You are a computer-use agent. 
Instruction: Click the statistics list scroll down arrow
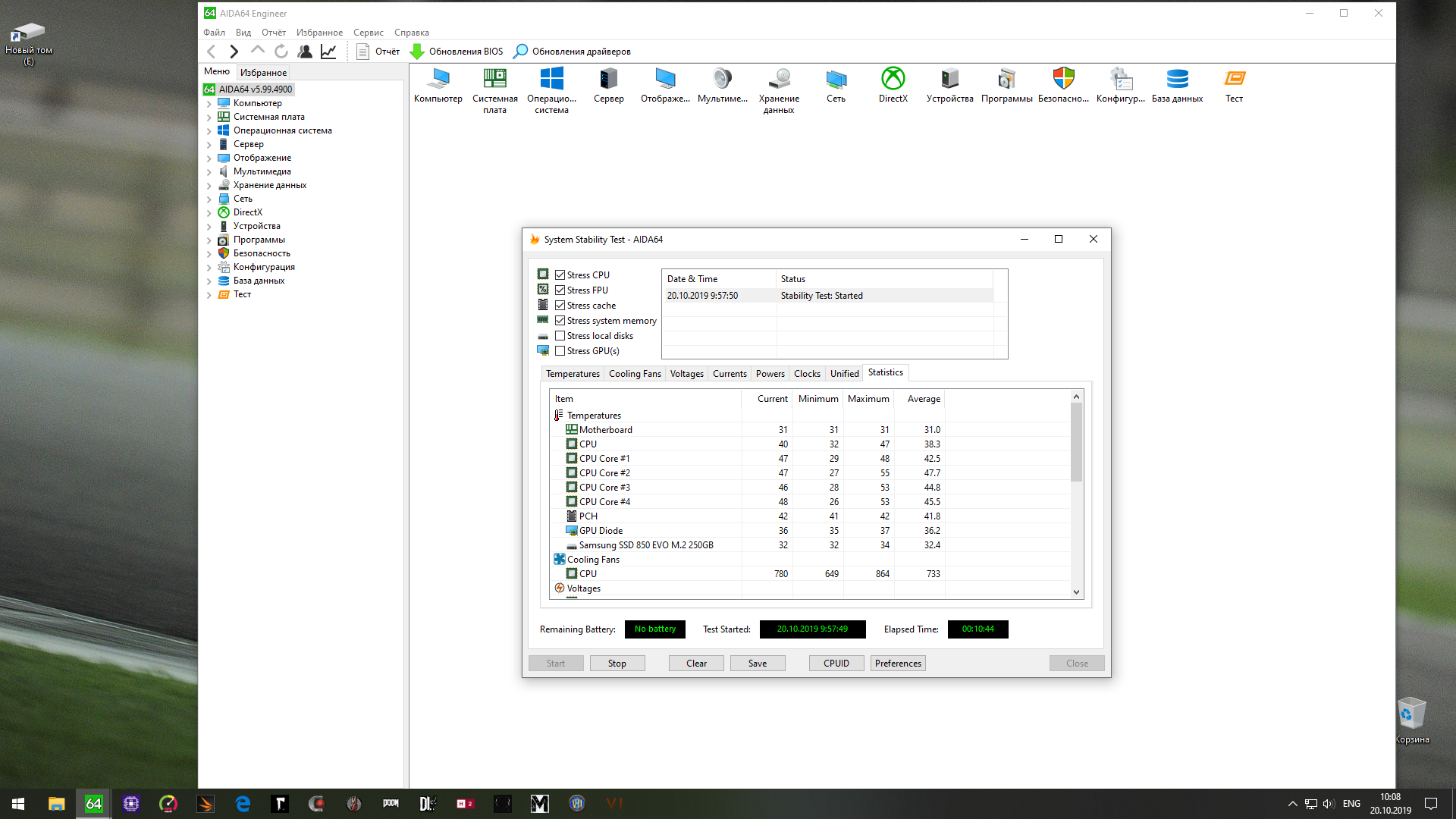pyautogui.click(x=1076, y=592)
